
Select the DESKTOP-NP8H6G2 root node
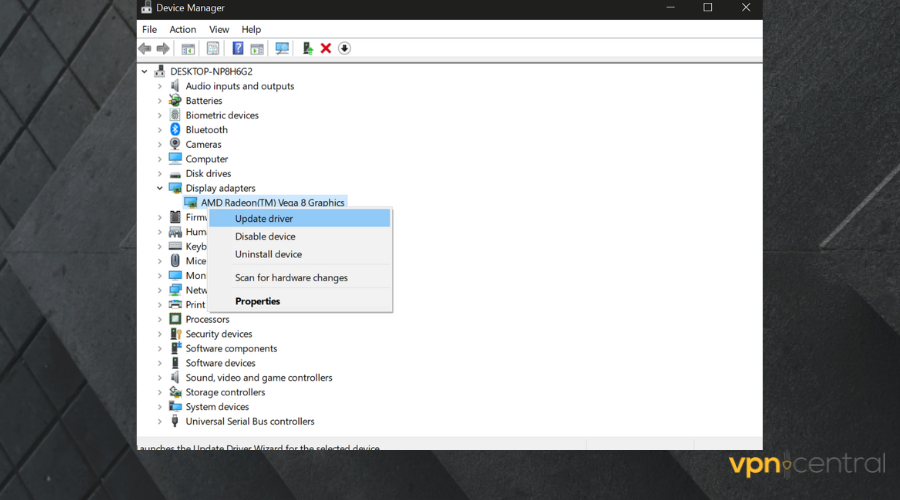(211, 72)
